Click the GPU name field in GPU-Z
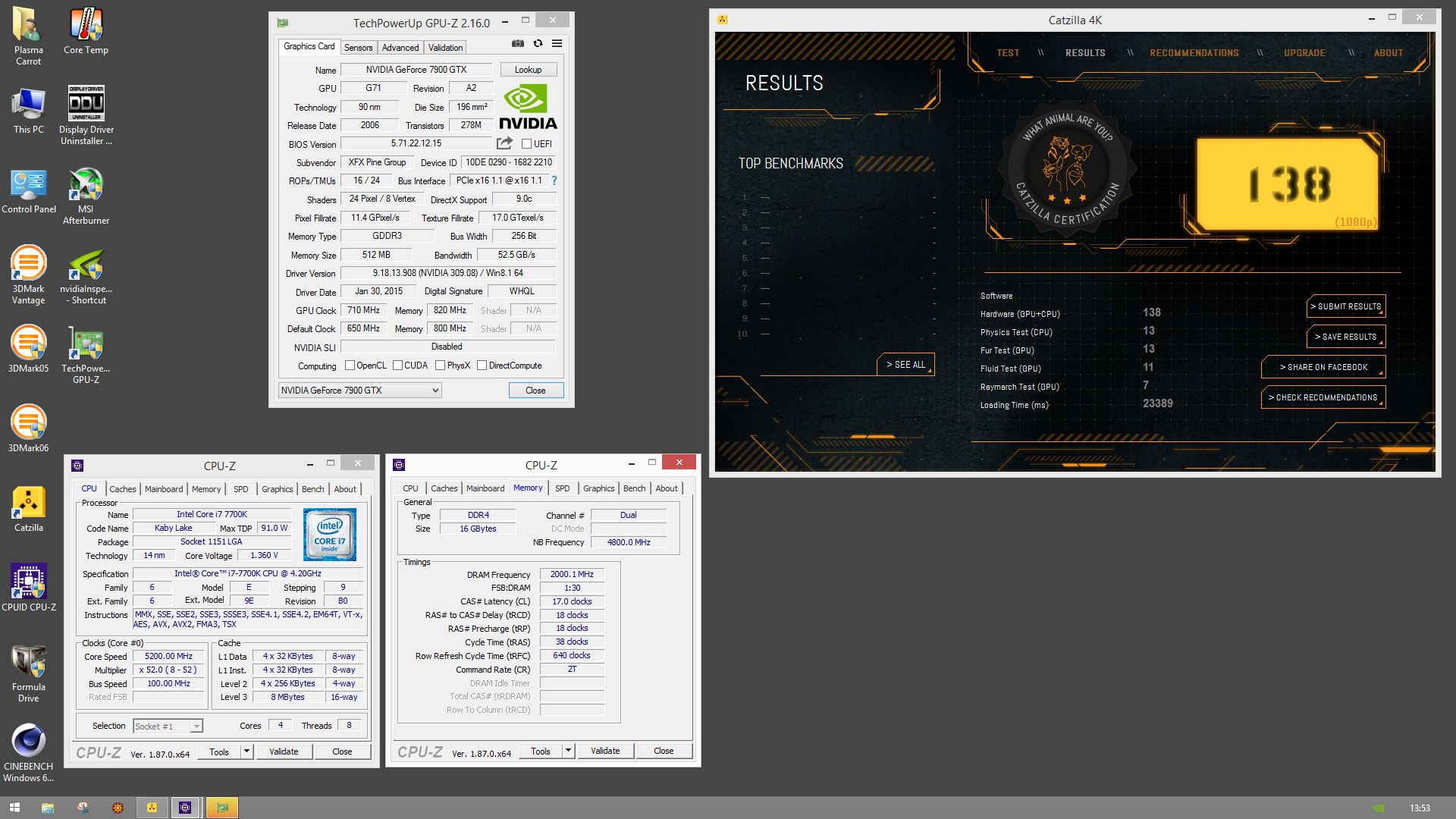The width and height of the screenshot is (1456, 819). 416,69
